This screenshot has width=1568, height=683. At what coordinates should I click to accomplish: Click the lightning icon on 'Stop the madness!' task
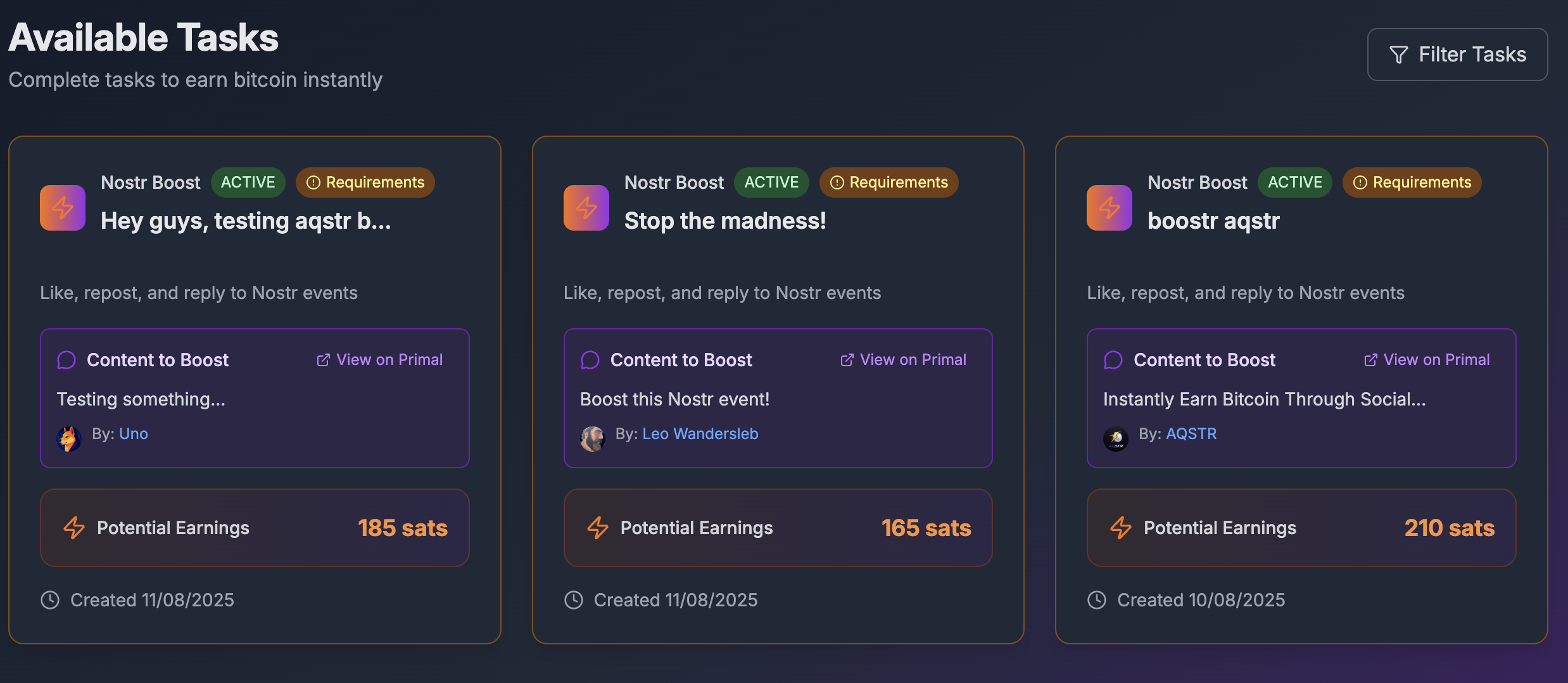point(586,208)
